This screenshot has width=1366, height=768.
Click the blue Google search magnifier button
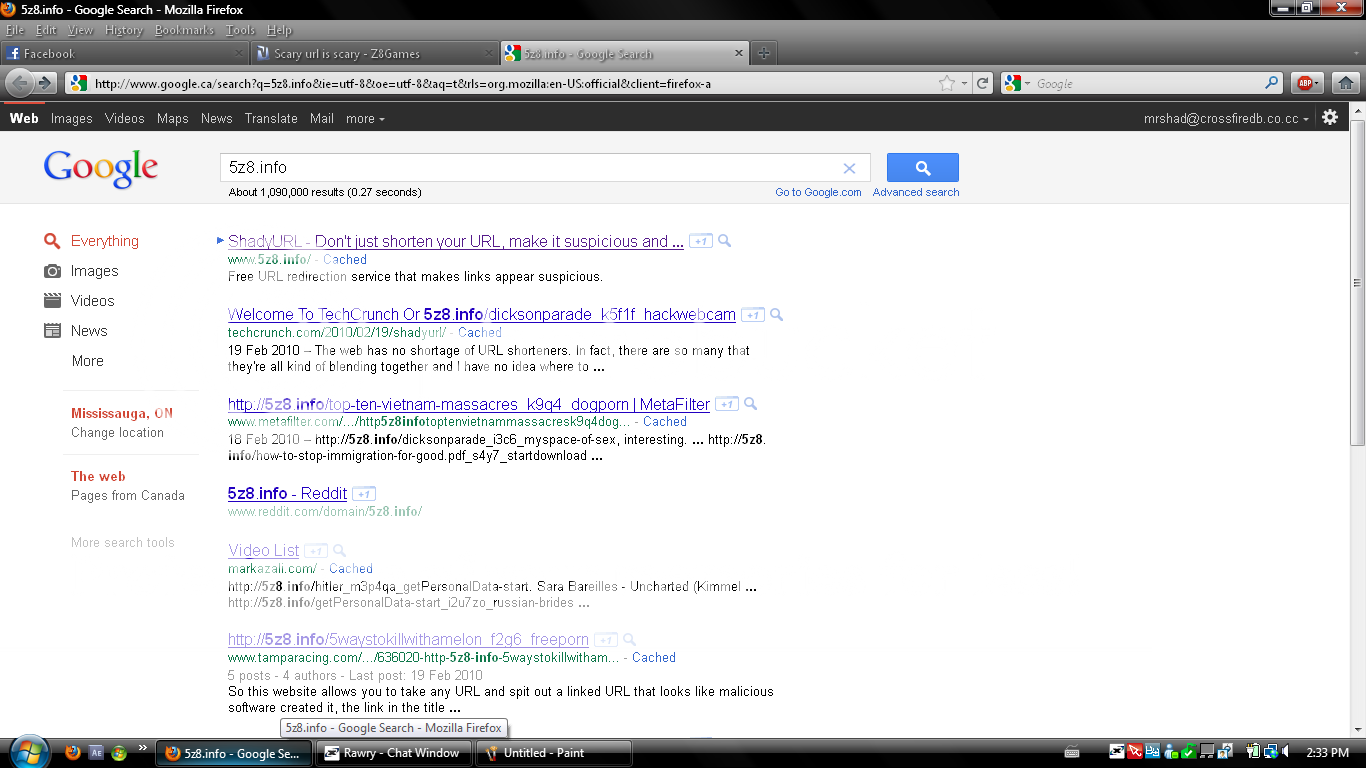pyautogui.click(x=922, y=167)
